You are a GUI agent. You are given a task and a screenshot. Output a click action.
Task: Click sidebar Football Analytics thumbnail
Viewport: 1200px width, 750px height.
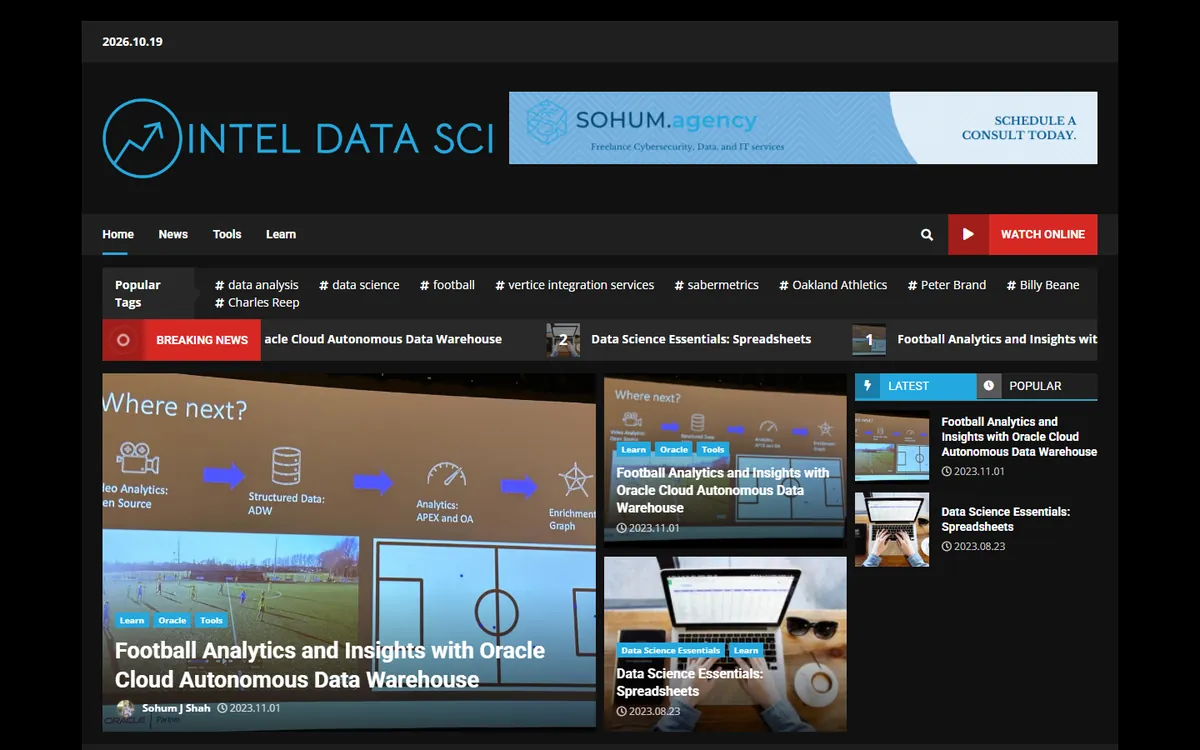coord(892,446)
